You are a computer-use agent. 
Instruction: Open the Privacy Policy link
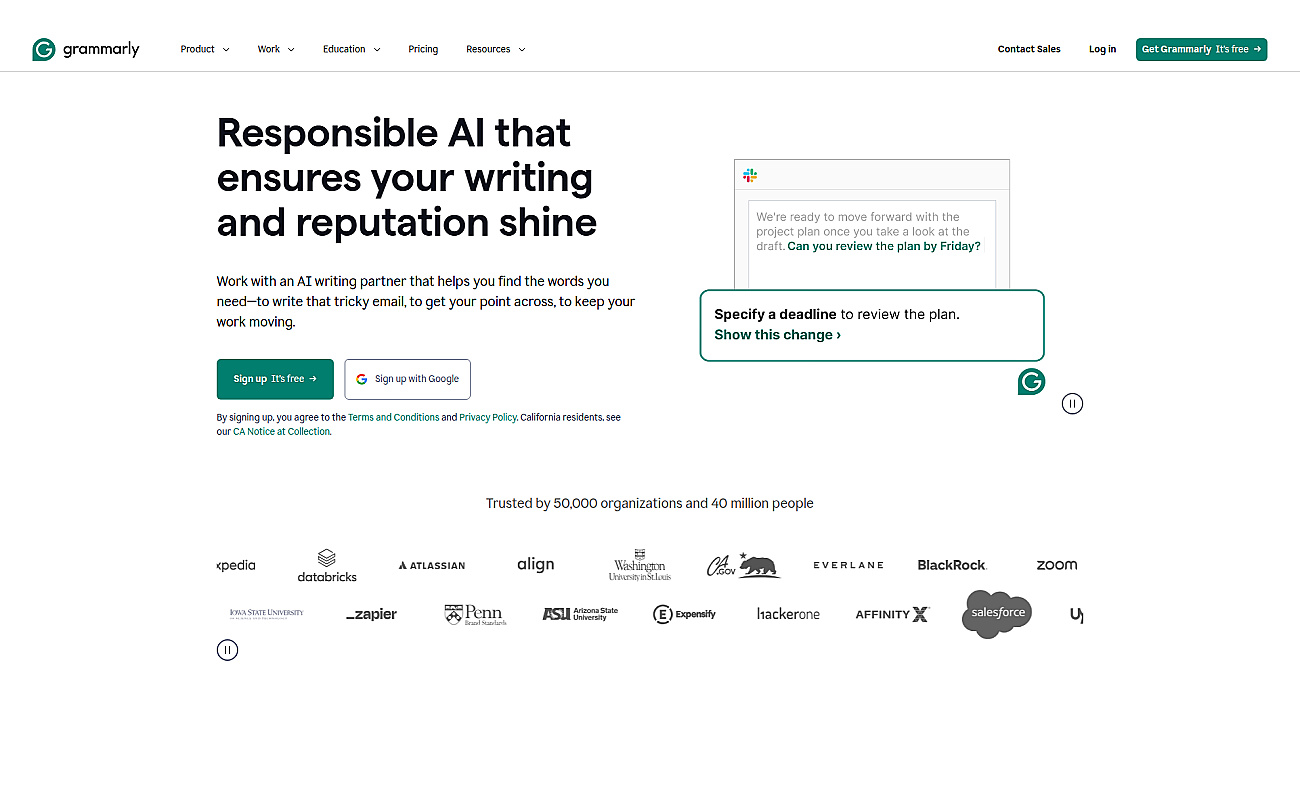[488, 417]
